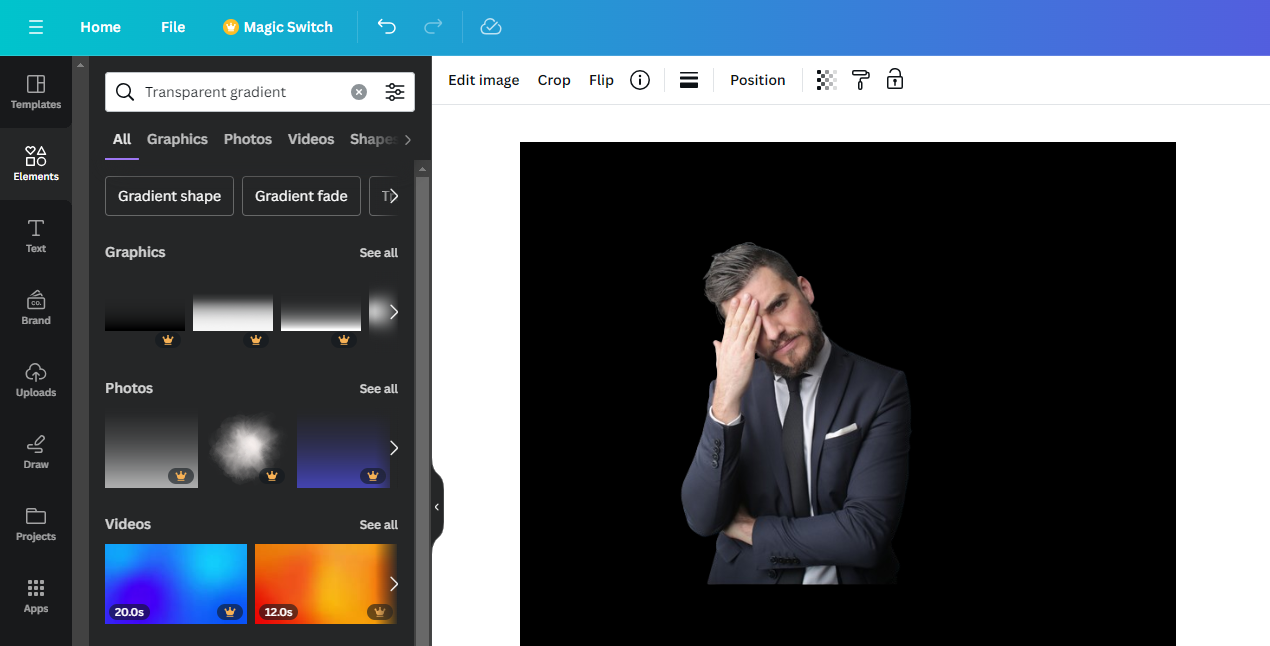Open the Brand sidebar panel
The height and width of the screenshot is (646, 1270).
point(36,308)
